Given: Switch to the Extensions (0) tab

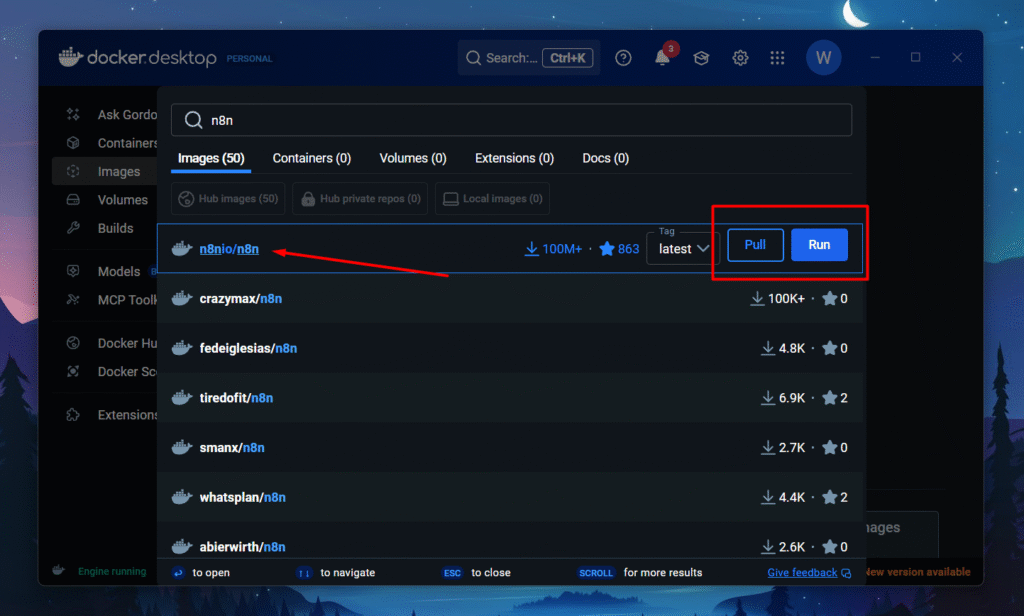Looking at the screenshot, I should pyautogui.click(x=514, y=158).
